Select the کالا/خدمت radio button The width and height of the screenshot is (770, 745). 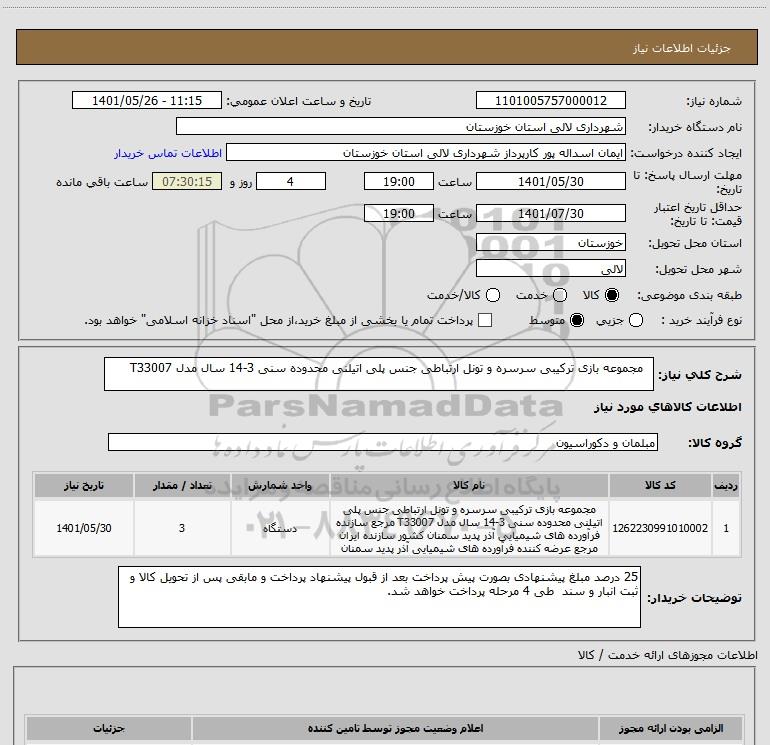point(493,295)
